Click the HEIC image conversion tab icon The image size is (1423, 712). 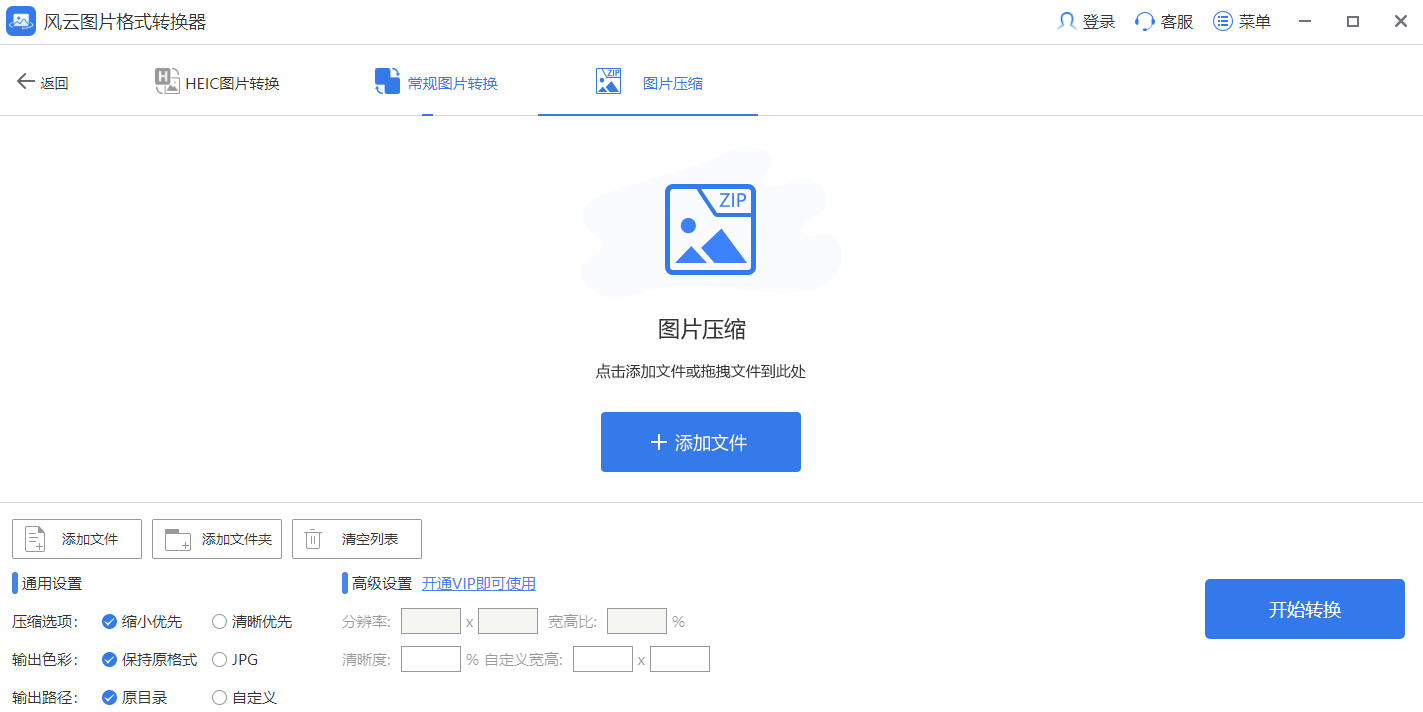[166, 80]
